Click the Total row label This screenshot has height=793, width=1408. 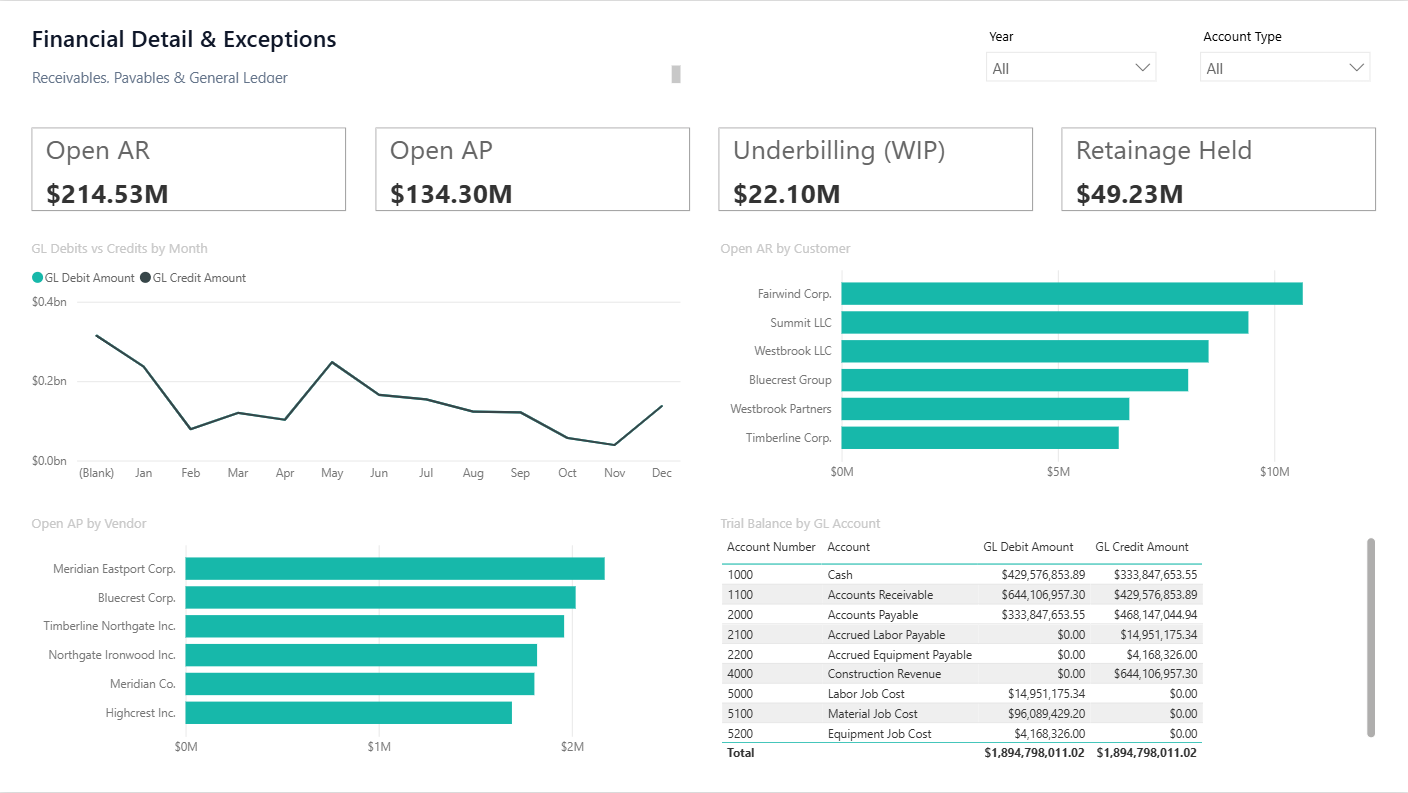click(741, 752)
